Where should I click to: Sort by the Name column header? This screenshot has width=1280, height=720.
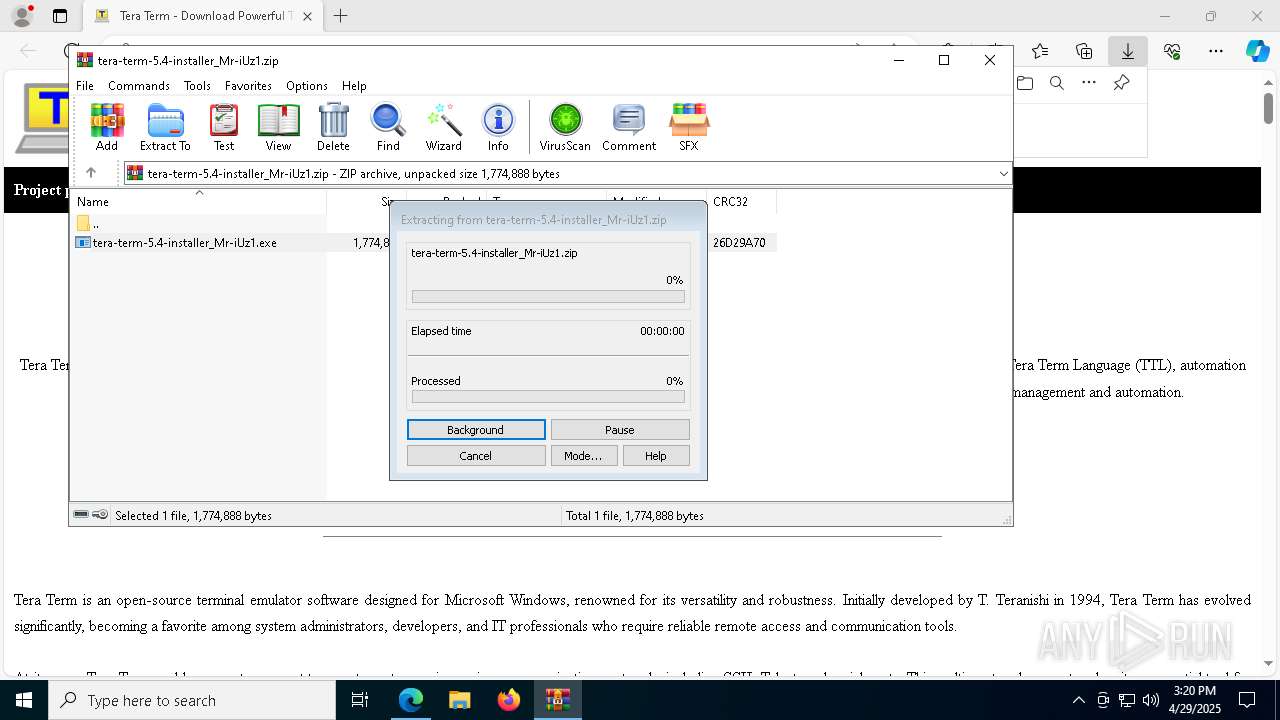coord(199,201)
